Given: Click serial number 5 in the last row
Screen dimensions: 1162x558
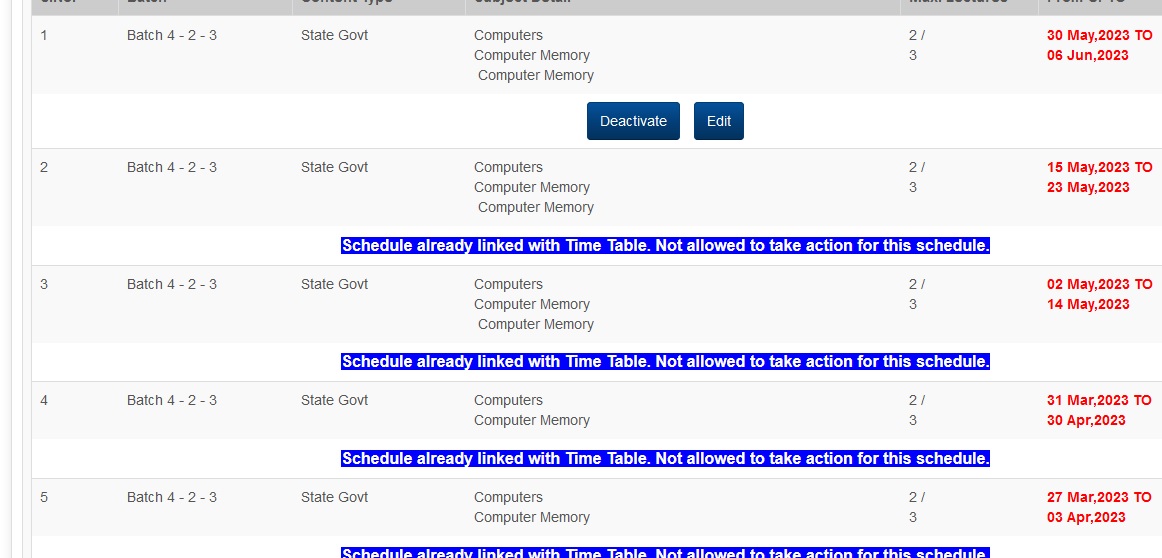Looking at the screenshot, I should click(x=44, y=498).
